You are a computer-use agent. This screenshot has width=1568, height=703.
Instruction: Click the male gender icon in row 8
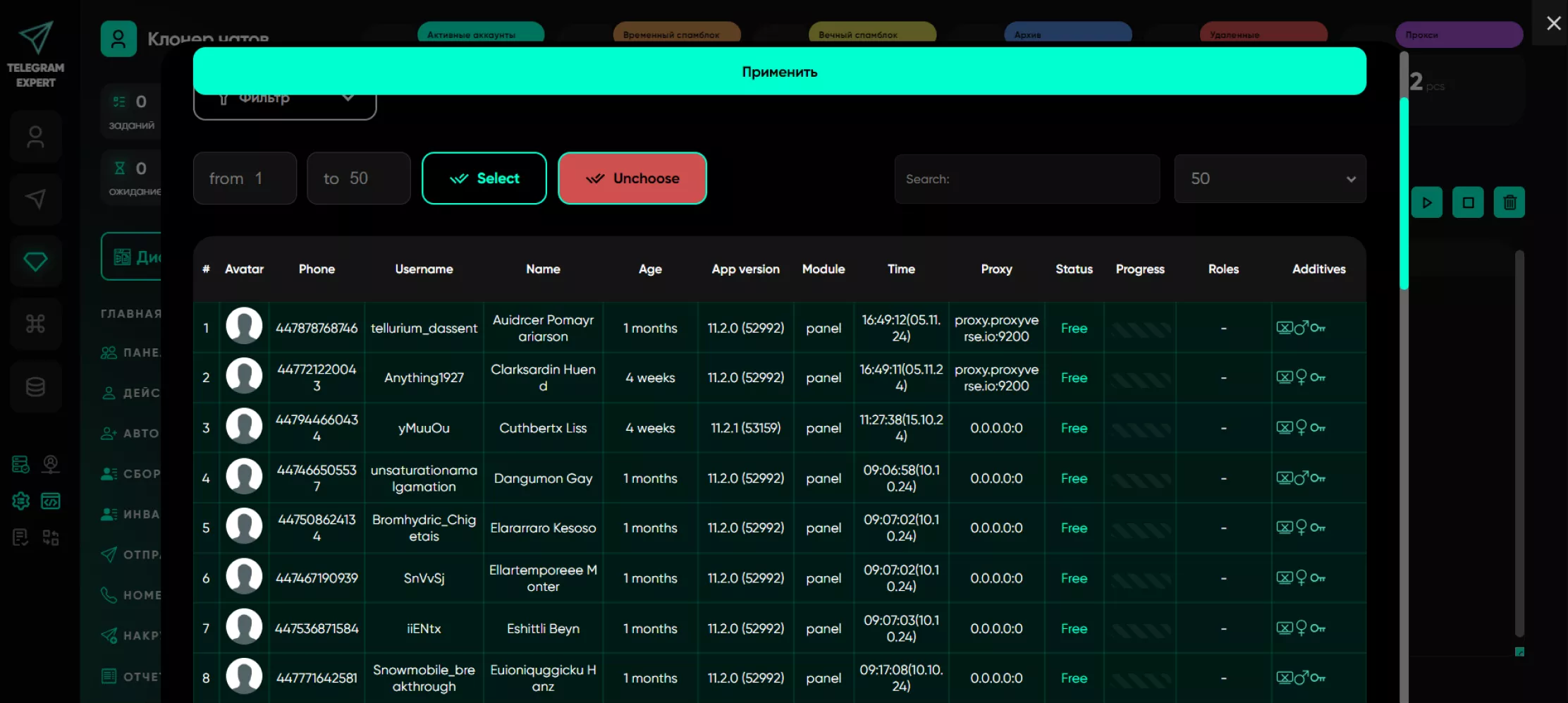(1301, 677)
